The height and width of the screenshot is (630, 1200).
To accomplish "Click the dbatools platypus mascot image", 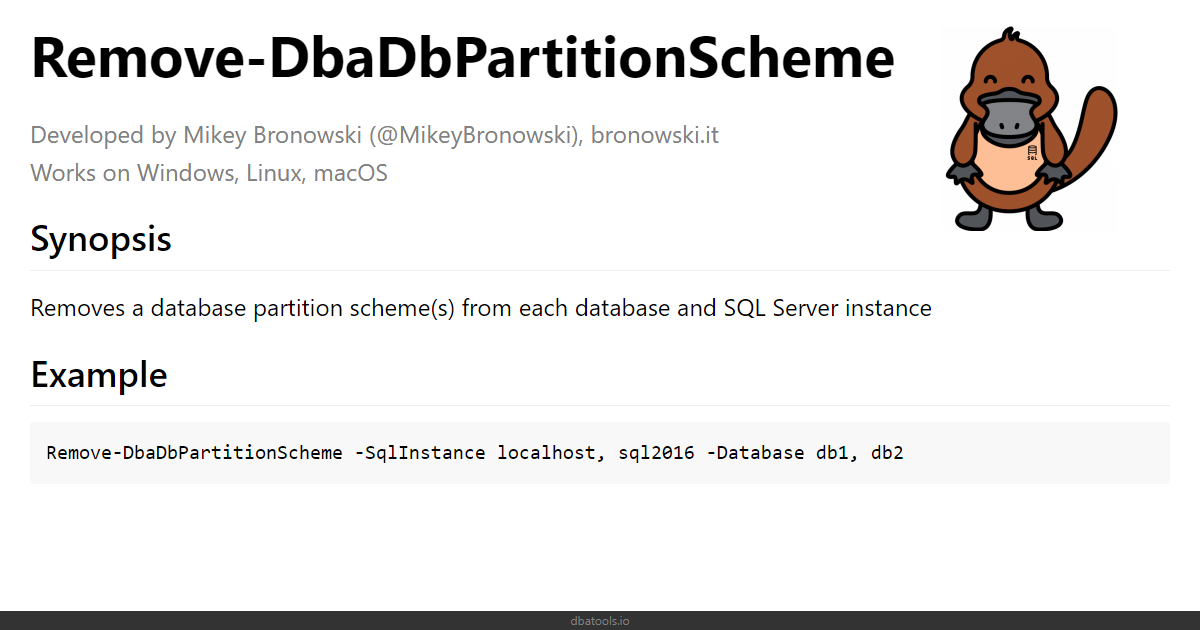I will pos(1031,130).
